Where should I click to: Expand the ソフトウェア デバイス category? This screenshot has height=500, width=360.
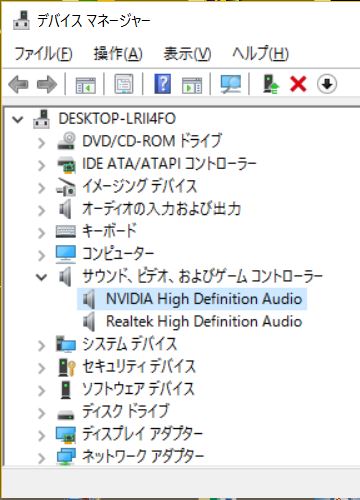pos(41,391)
